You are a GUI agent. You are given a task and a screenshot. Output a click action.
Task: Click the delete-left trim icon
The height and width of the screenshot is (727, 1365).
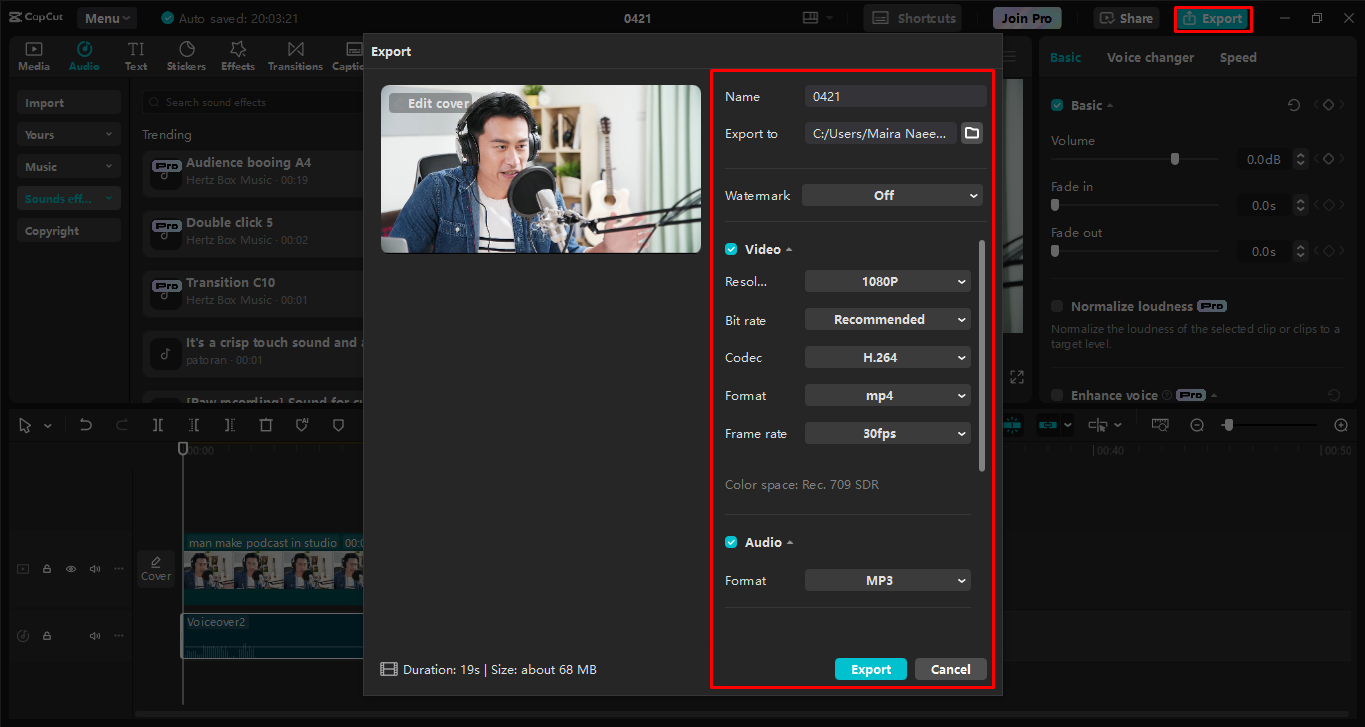point(194,425)
